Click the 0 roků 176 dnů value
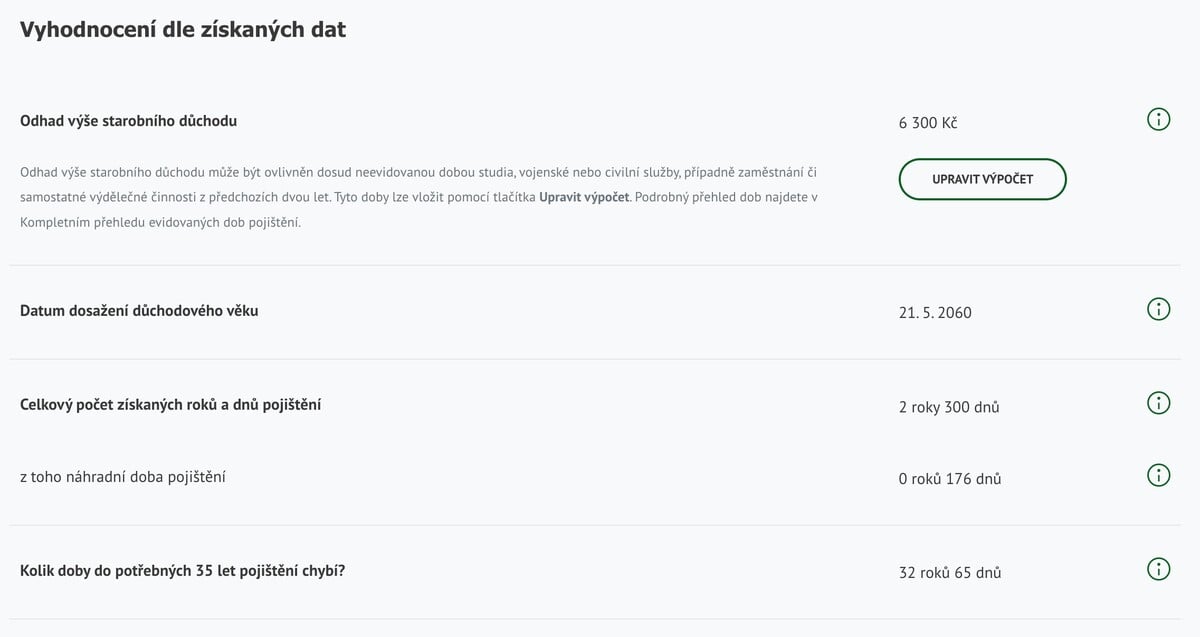1200x637 pixels. (x=950, y=479)
